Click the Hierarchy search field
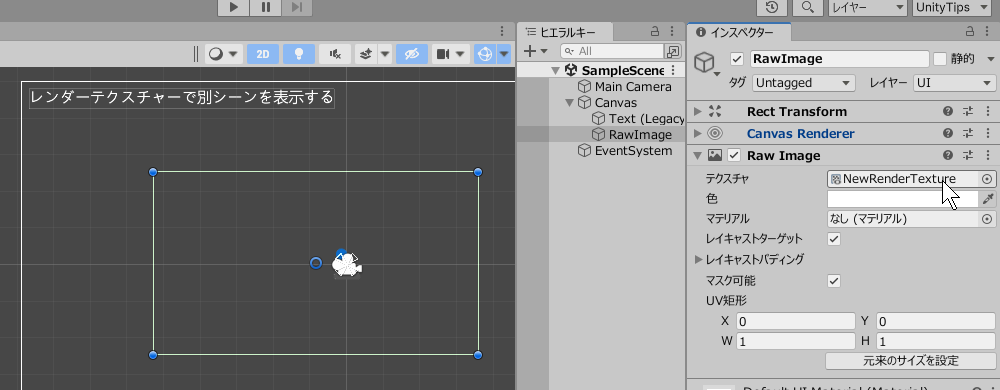This screenshot has height=390, width=1000. click(612, 51)
